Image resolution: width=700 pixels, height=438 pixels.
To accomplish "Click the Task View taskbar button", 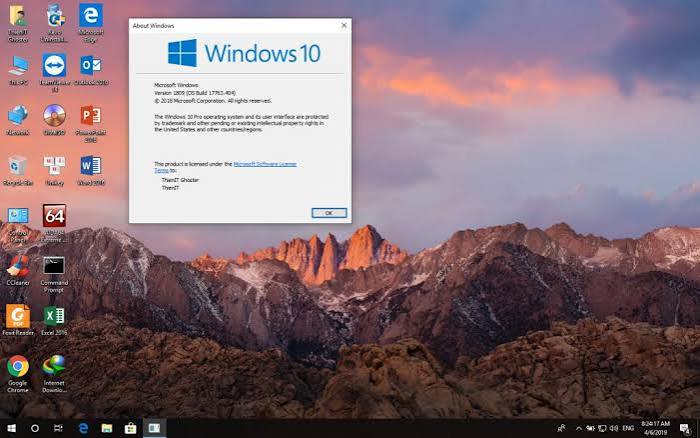I will click(58, 428).
